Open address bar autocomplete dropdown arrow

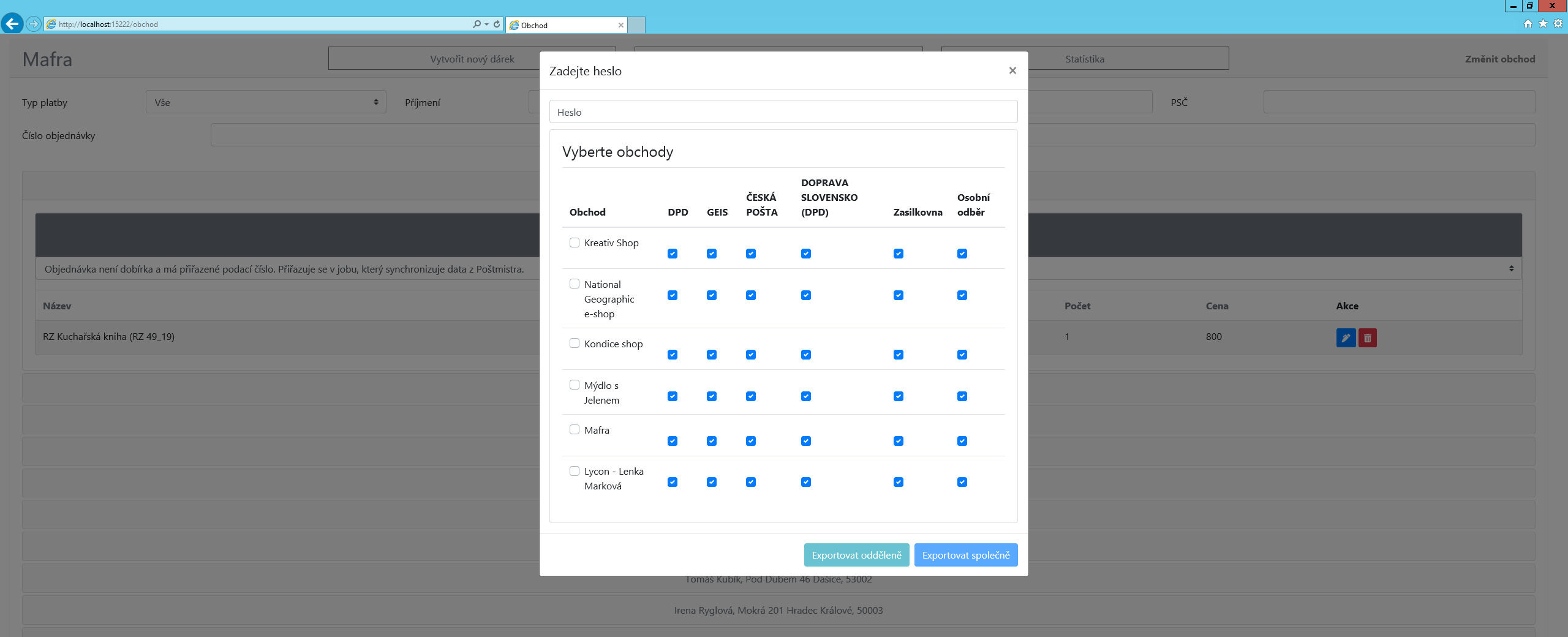pos(487,24)
